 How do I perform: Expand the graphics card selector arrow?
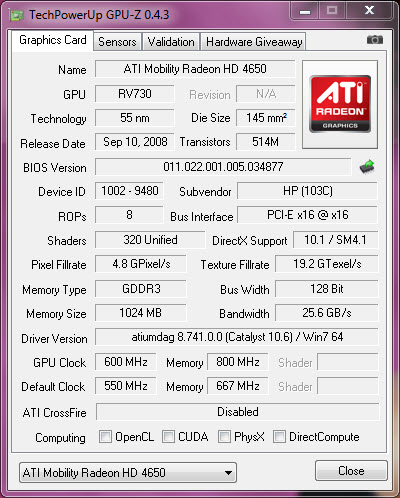(x=228, y=473)
